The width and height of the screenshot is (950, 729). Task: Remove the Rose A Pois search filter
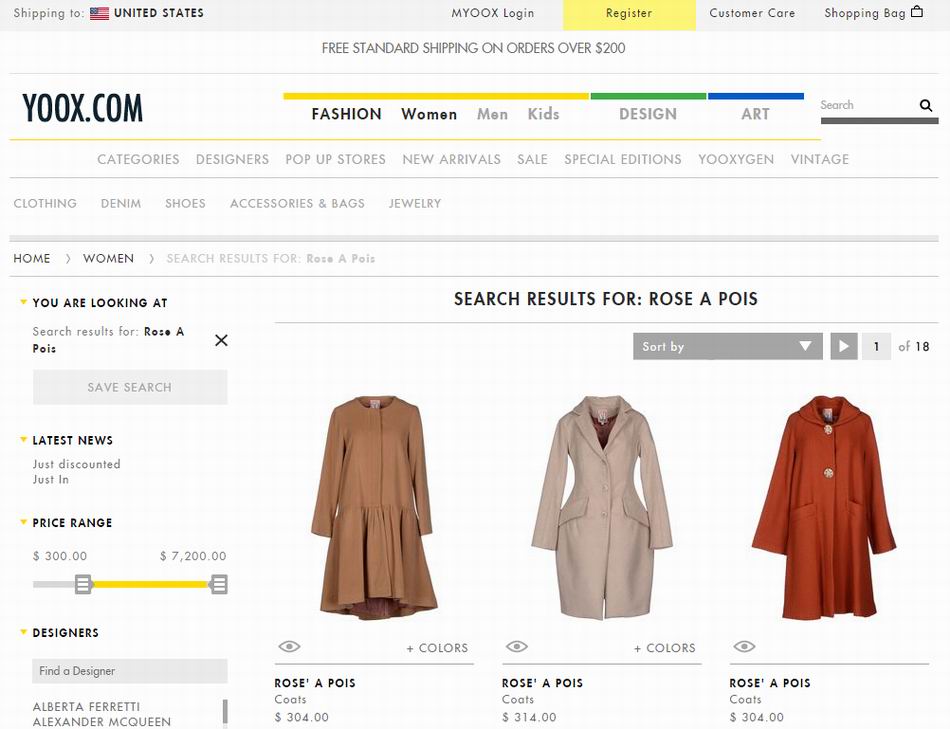click(x=221, y=340)
